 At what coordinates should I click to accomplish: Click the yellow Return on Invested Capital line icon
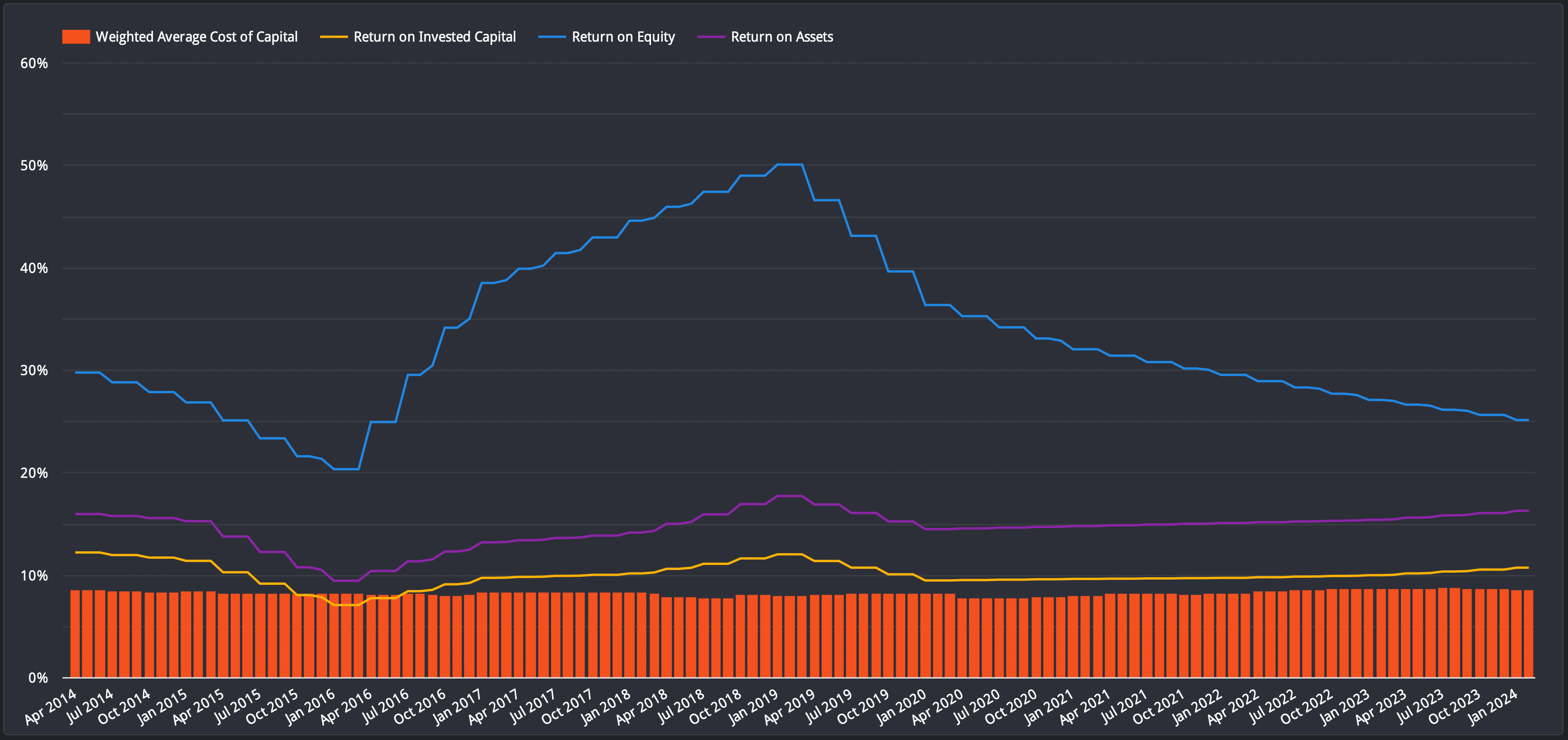click(334, 37)
